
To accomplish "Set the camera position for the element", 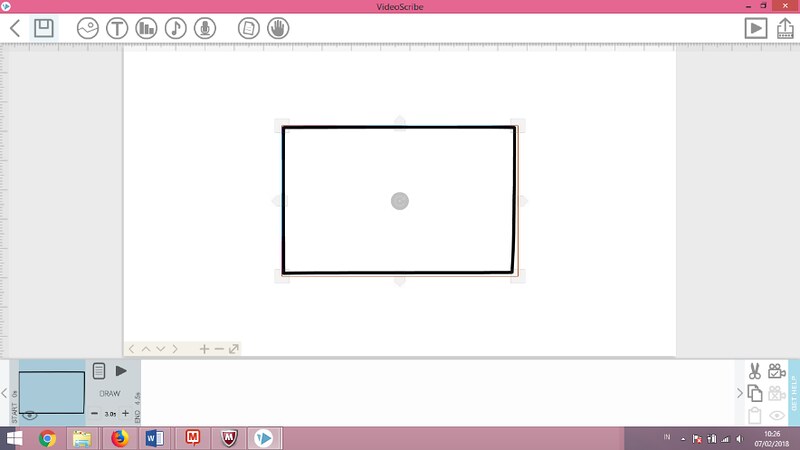I will click(777, 371).
